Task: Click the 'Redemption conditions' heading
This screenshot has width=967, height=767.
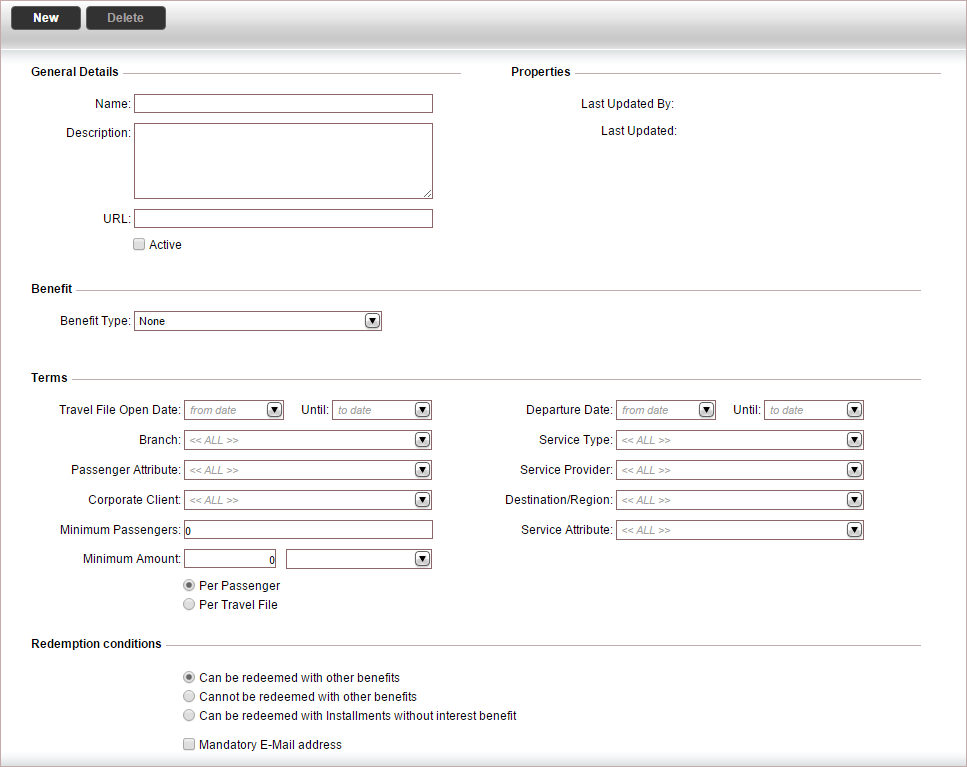Action: click(x=96, y=644)
